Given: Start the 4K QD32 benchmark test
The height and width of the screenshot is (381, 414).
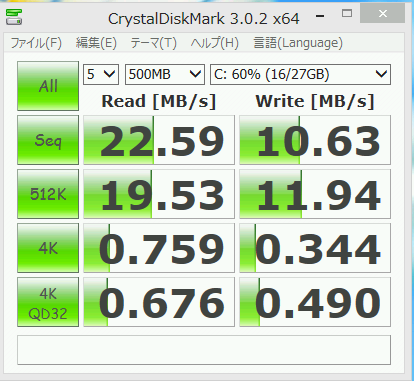Looking at the screenshot, I should 48,302.
